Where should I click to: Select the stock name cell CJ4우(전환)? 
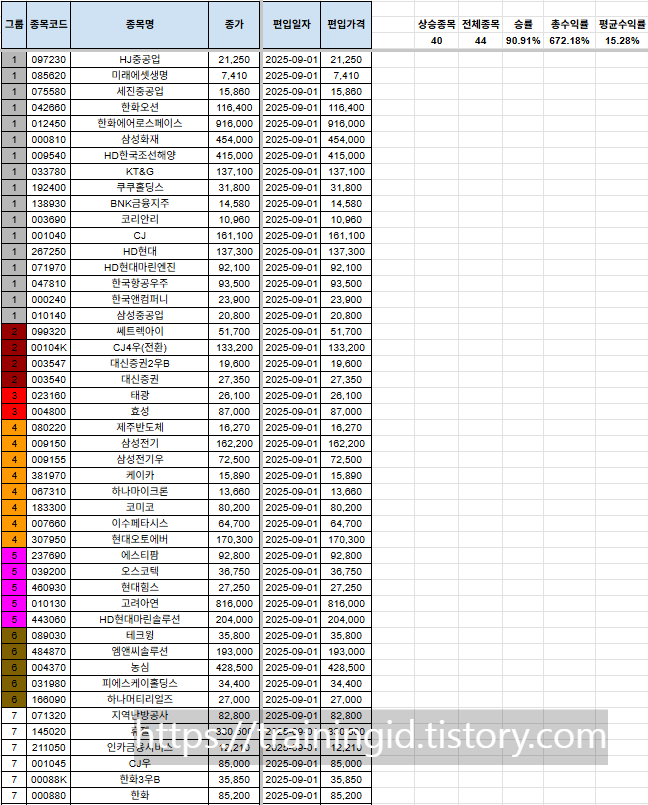140,348
